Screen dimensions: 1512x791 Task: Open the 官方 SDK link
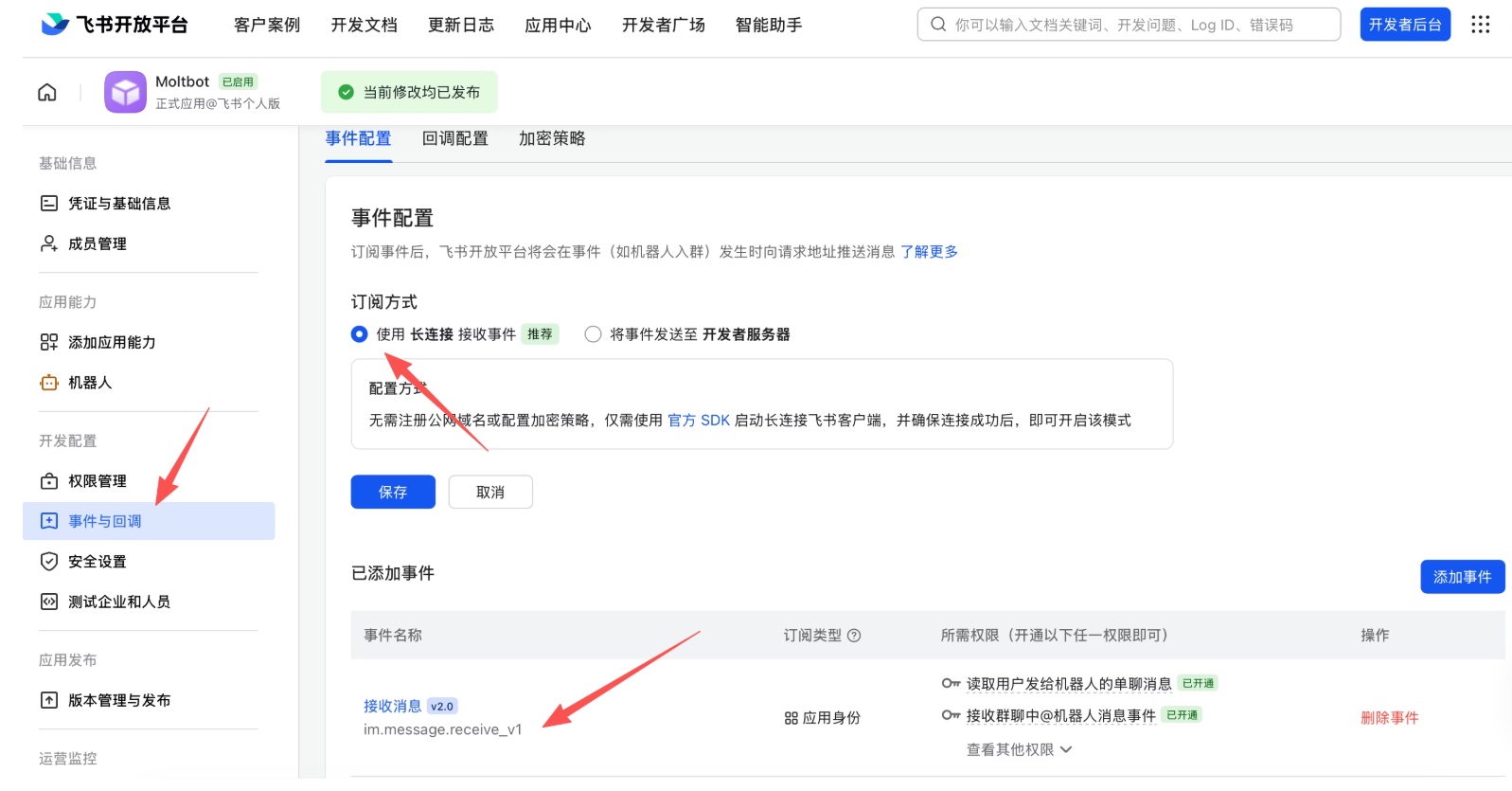[x=699, y=421]
